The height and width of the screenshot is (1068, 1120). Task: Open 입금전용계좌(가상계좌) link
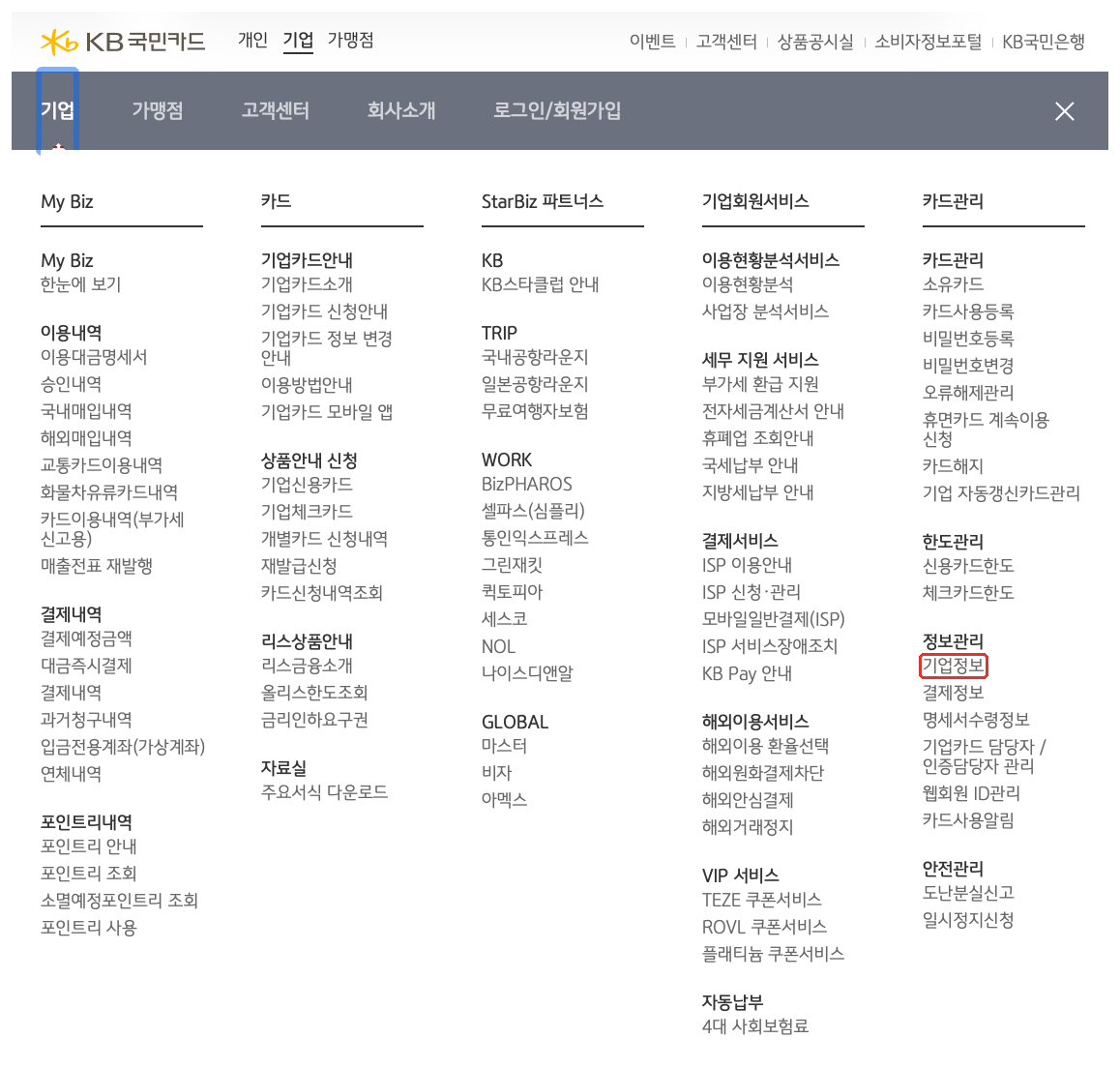(x=123, y=747)
